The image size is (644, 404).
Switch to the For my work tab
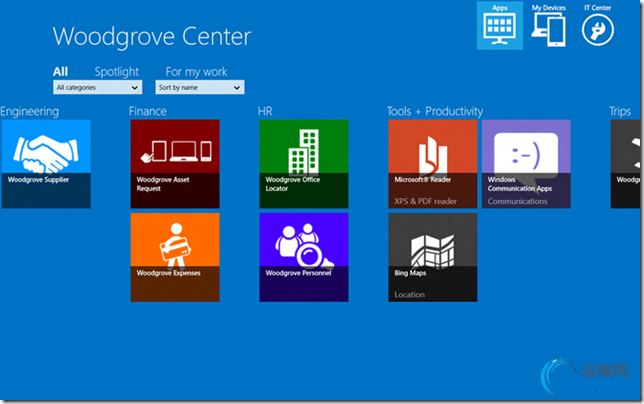196,72
